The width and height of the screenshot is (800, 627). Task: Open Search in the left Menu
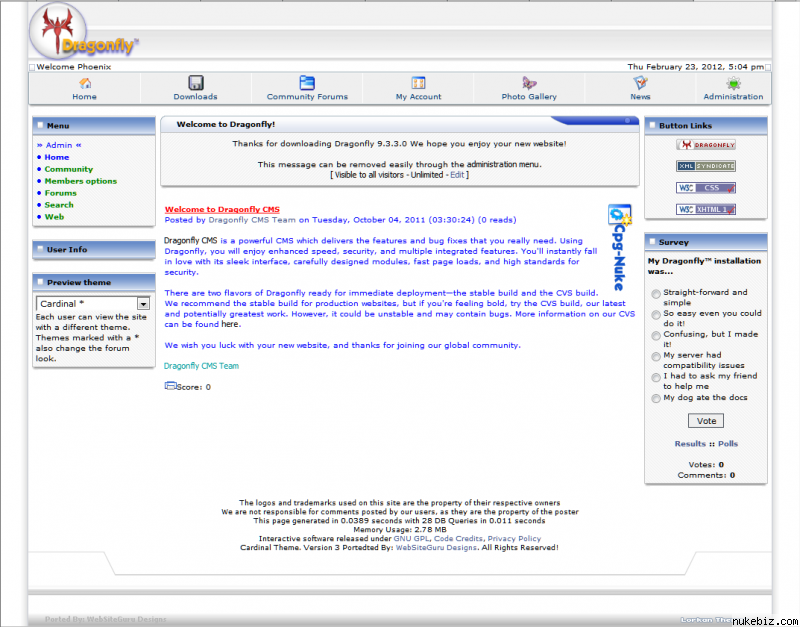click(59, 205)
